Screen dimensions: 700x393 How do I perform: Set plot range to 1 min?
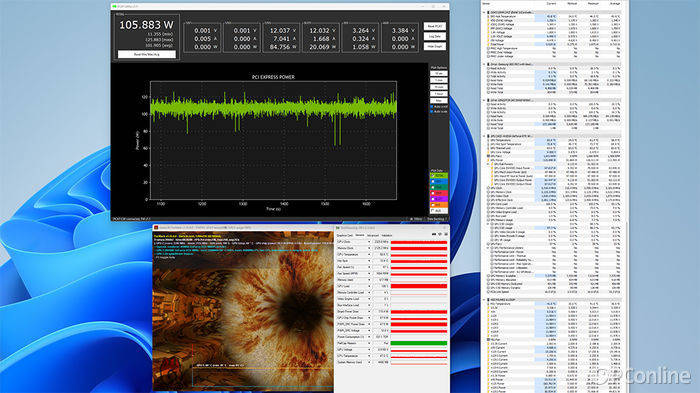[x=439, y=80]
